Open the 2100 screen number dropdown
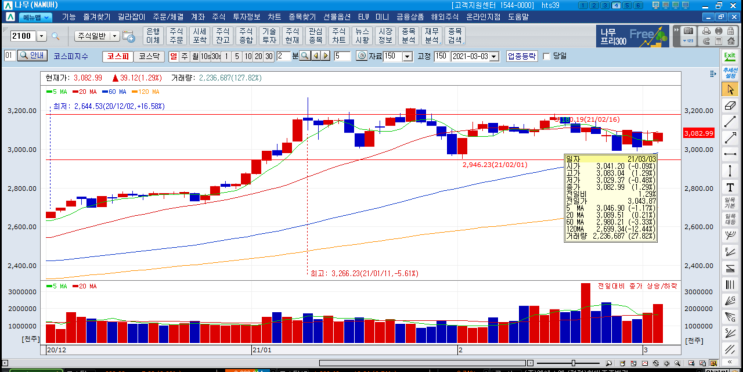The width and height of the screenshot is (743, 372). [x=42, y=36]
